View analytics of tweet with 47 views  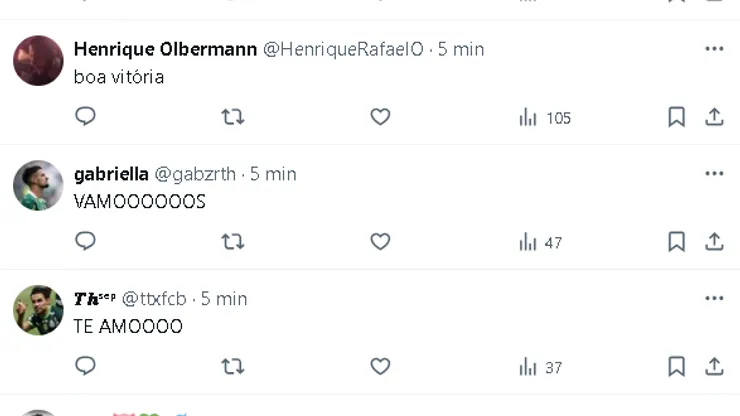coord(540,242)
